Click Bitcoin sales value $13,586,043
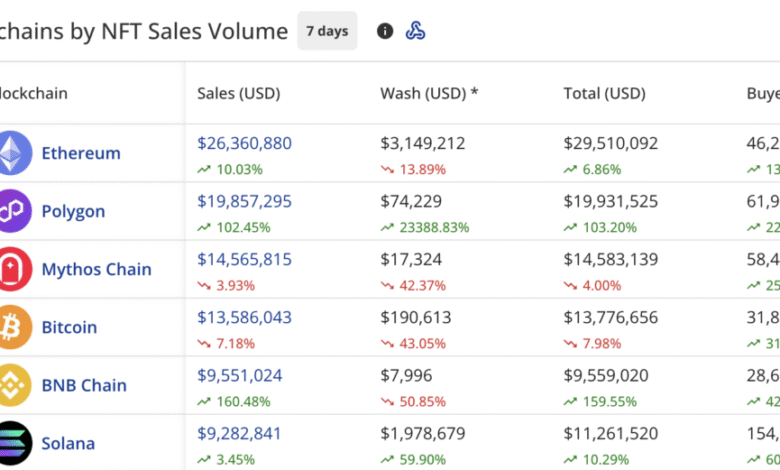 [244, 317]
